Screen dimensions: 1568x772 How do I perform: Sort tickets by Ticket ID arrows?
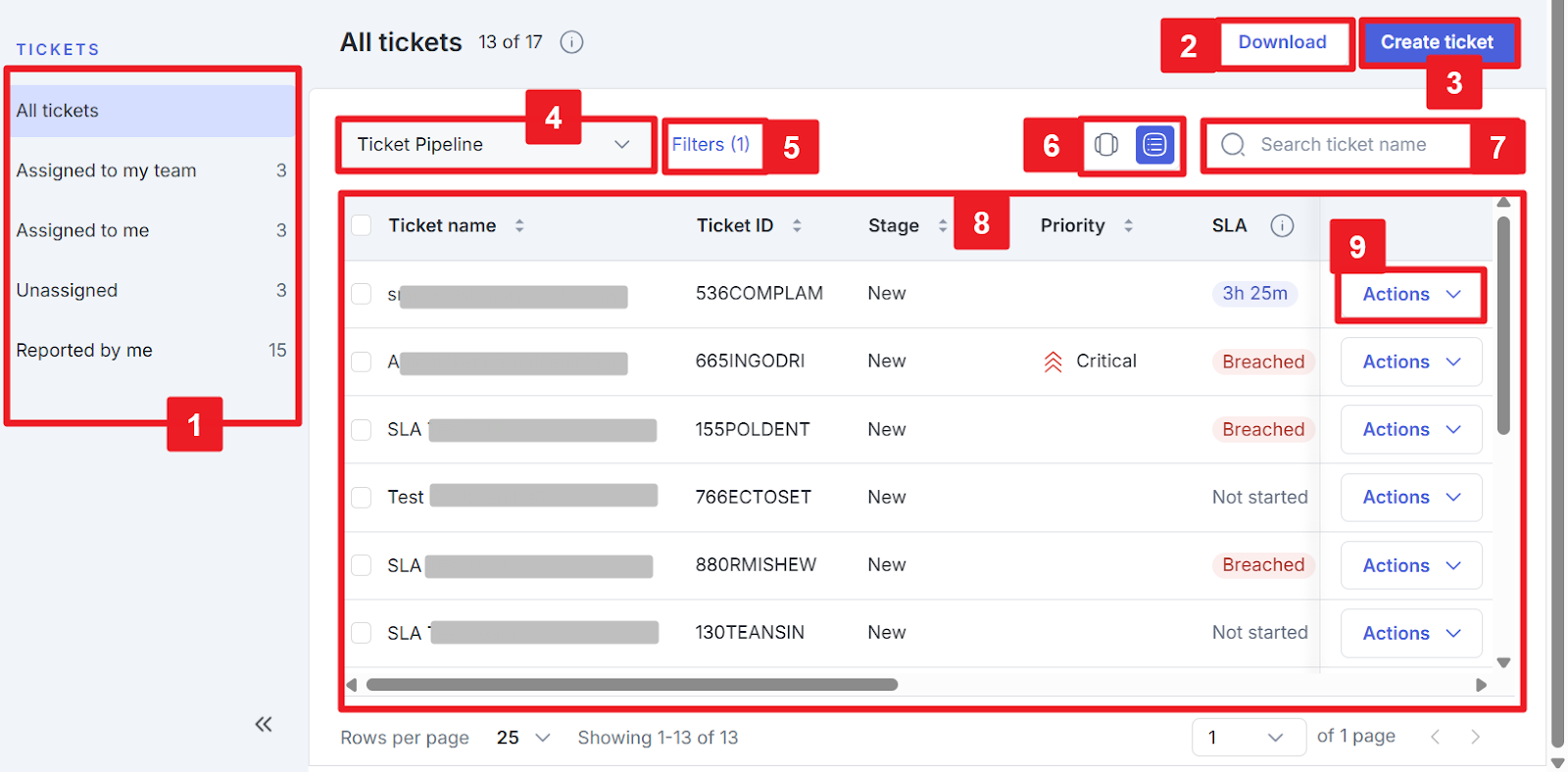(797, 226)
